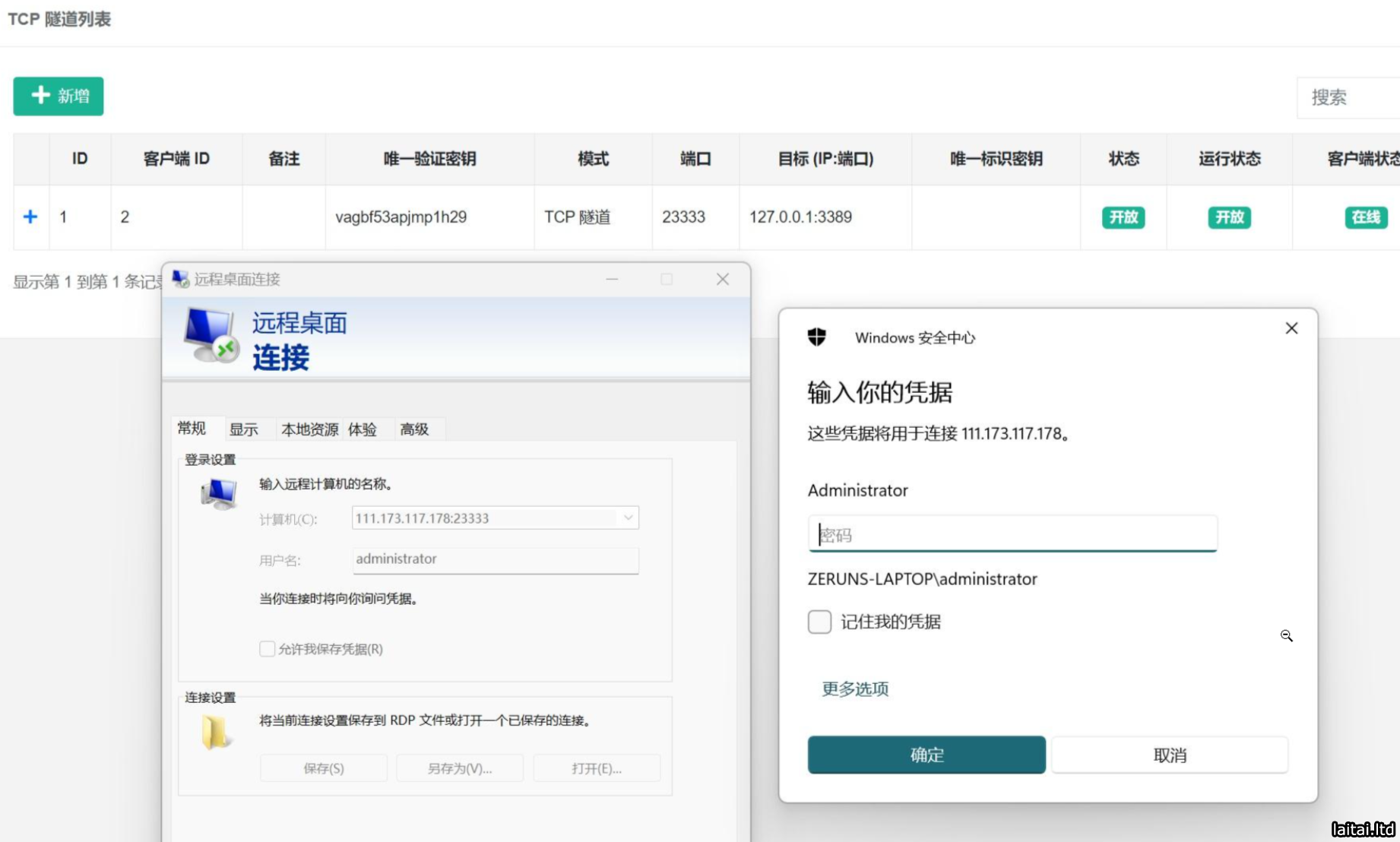Toggle allow saving credentials checkbox
The height and width of the screenshot is (842, 1400).
(268, 649)
